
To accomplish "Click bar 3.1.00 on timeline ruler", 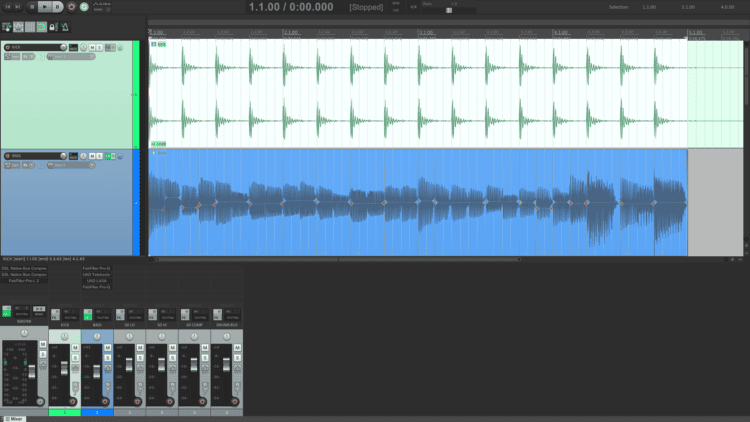I will (x=426, y=33).
